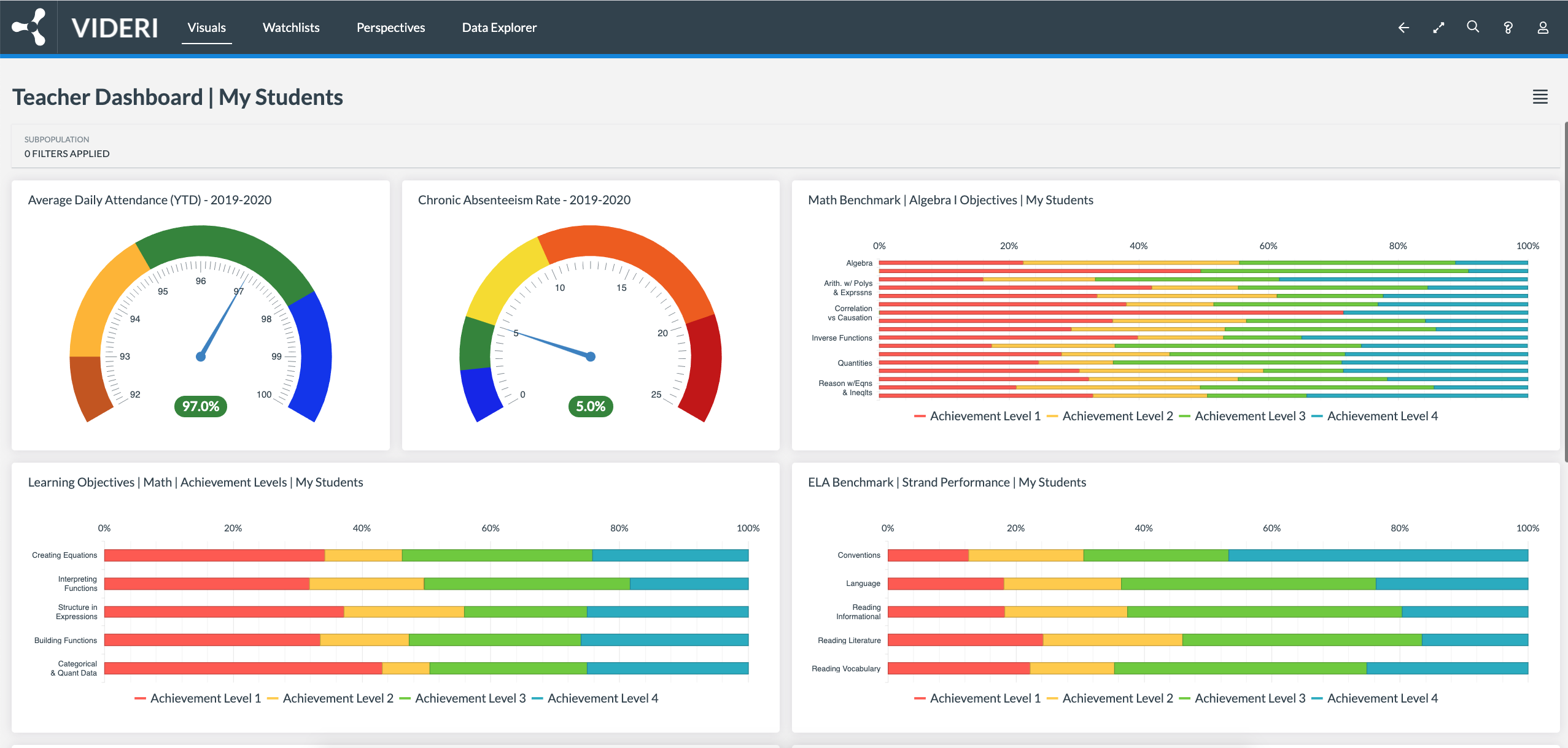Open help via the question mark icon

coord(1508,27)
